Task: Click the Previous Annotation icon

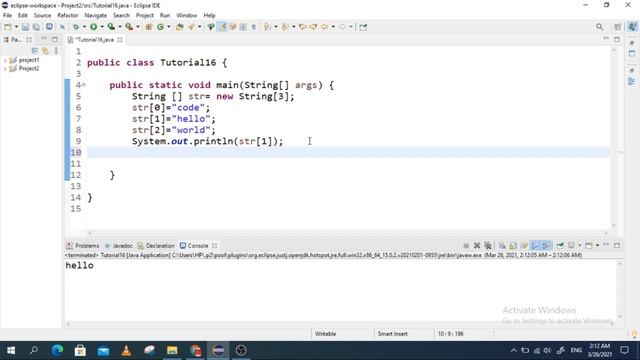Action: (x=285, y=27)
